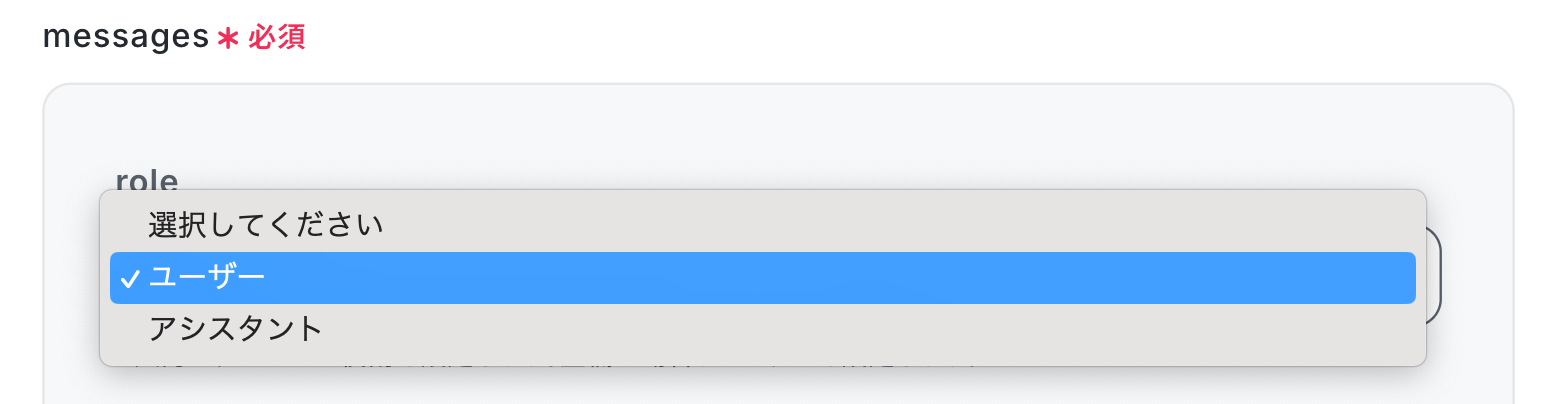Click the tick mark of selected role

coord(130,279)
